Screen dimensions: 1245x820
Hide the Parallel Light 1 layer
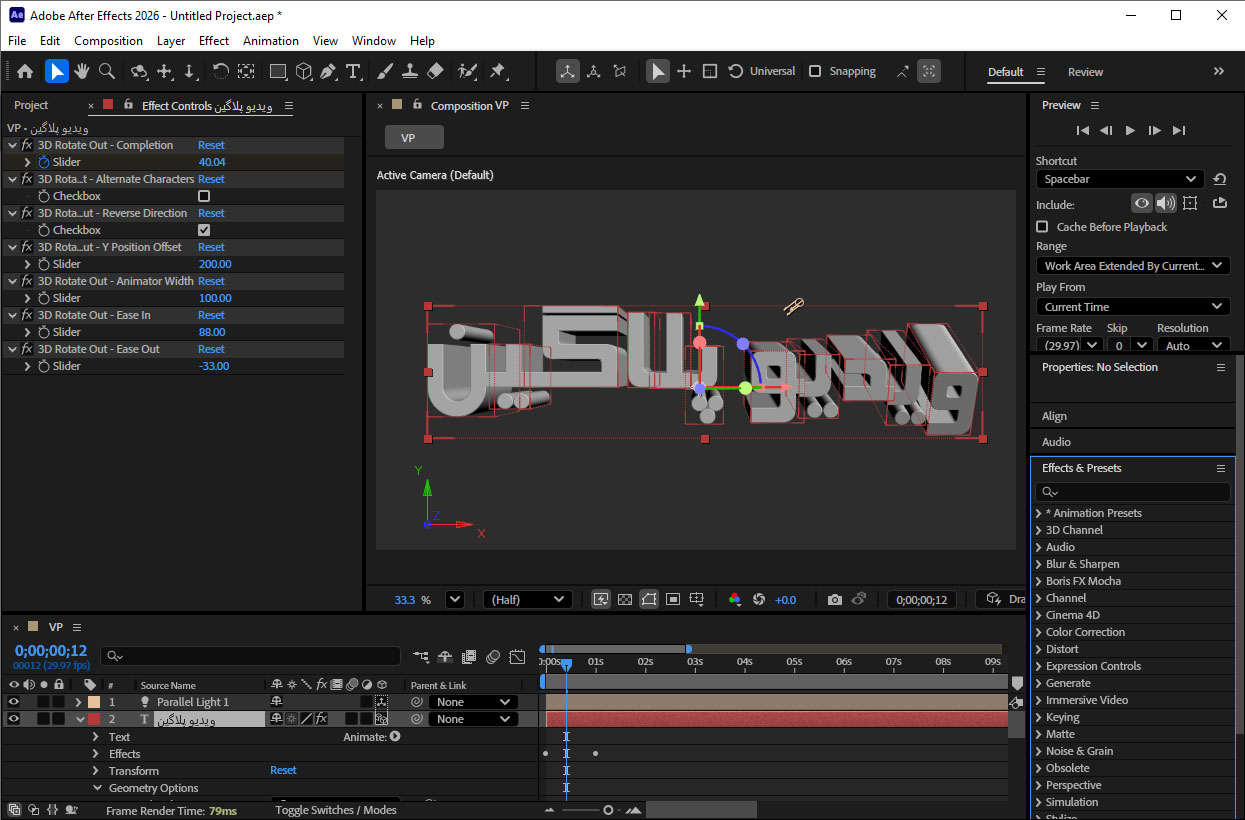tap(14, 702)
